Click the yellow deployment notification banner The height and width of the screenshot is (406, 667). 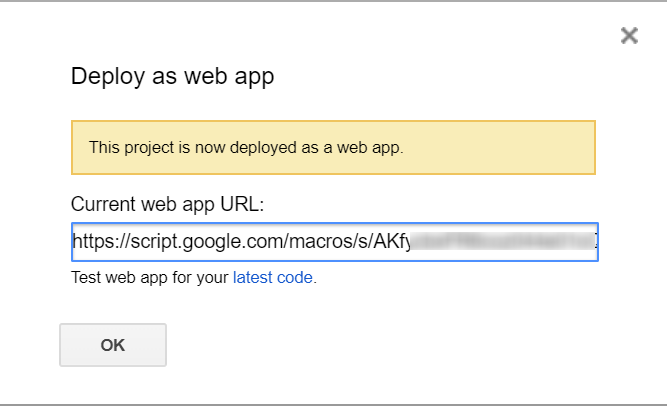tap(333, 147)
